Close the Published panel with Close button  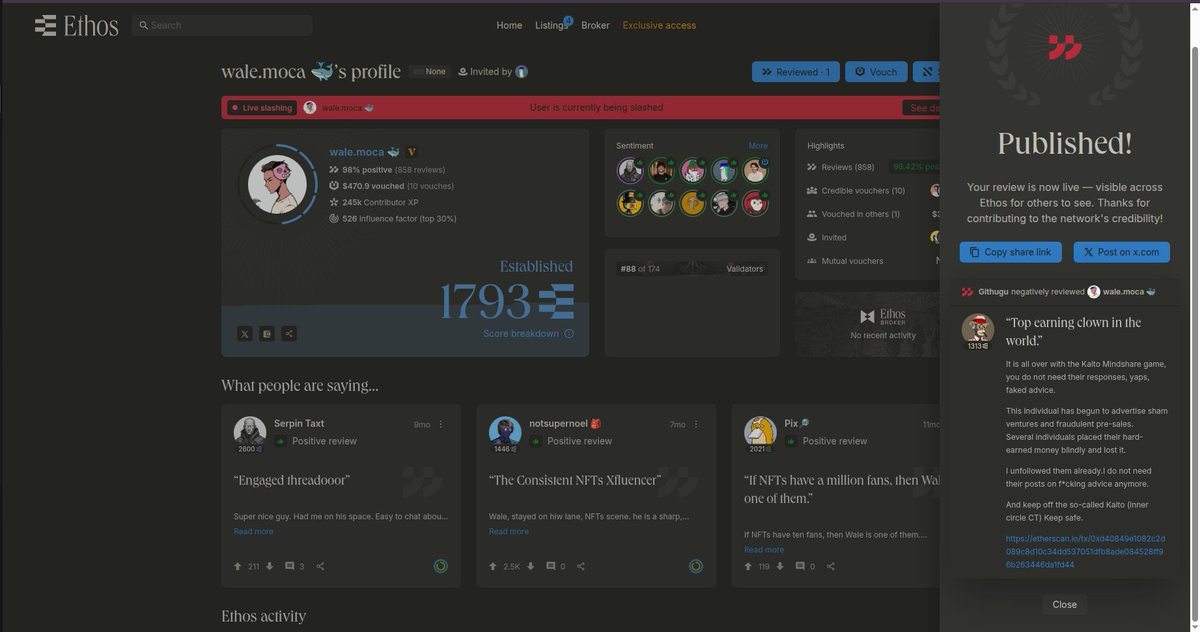1064,604
